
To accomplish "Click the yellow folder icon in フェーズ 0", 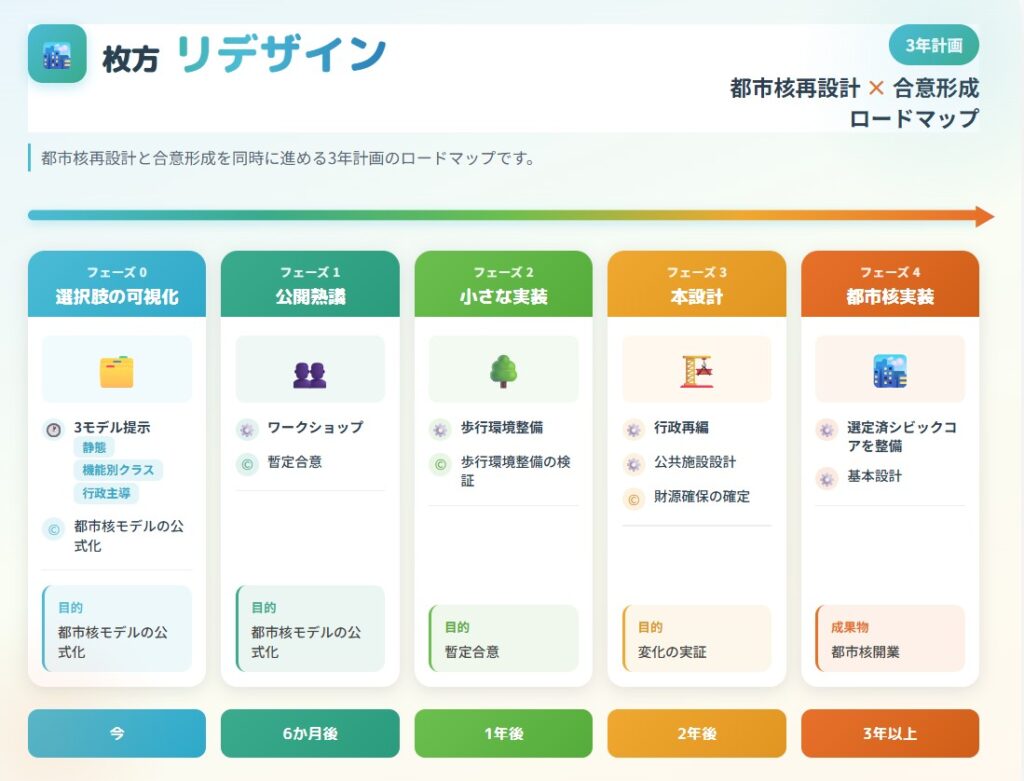I will [116, 371].
